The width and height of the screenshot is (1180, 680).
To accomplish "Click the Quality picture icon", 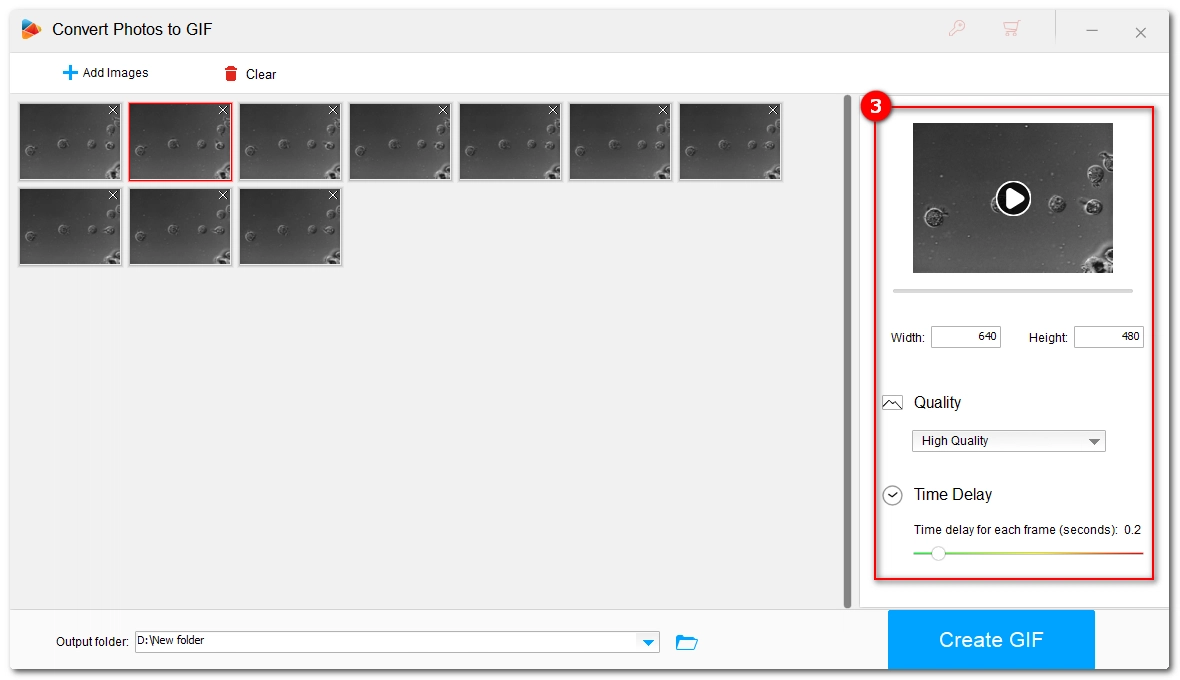I will (x=892, y=403).
